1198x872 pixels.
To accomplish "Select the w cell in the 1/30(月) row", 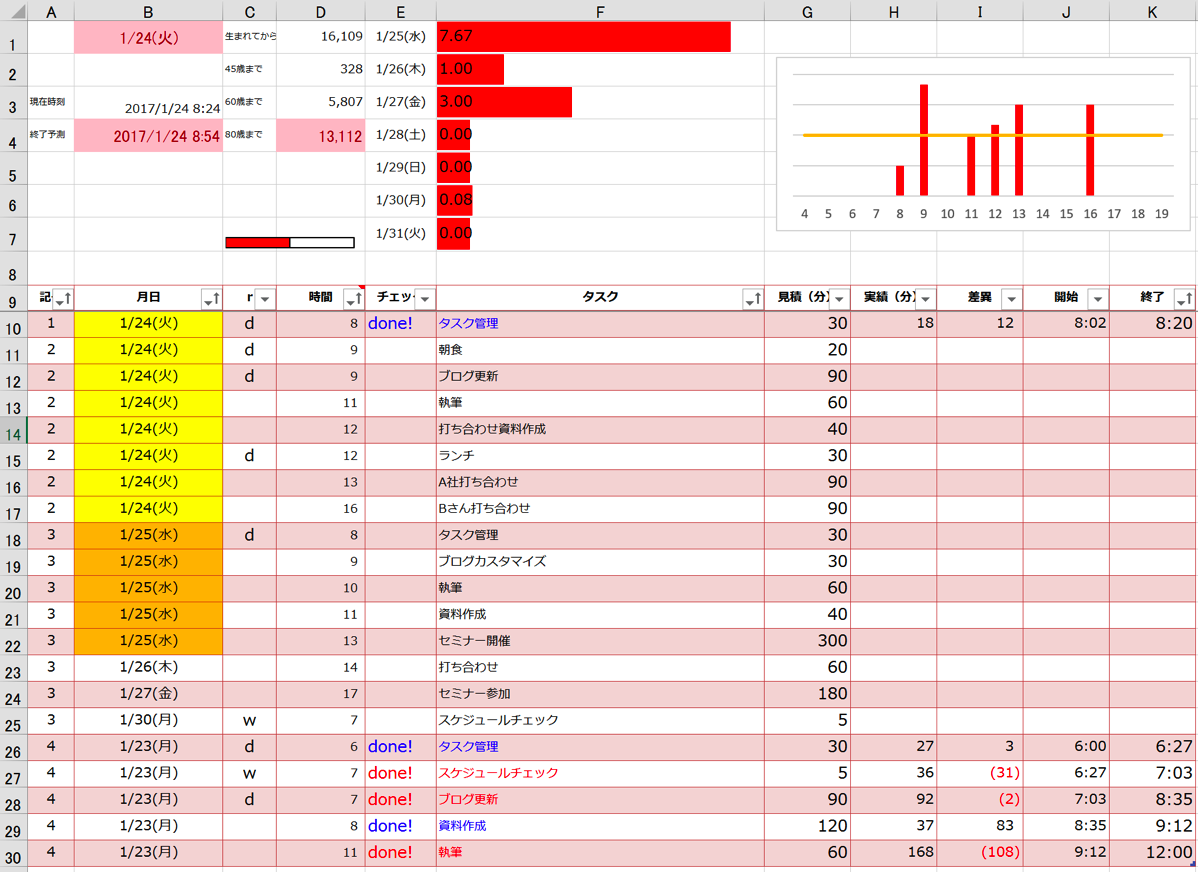I will pos(250,721).
